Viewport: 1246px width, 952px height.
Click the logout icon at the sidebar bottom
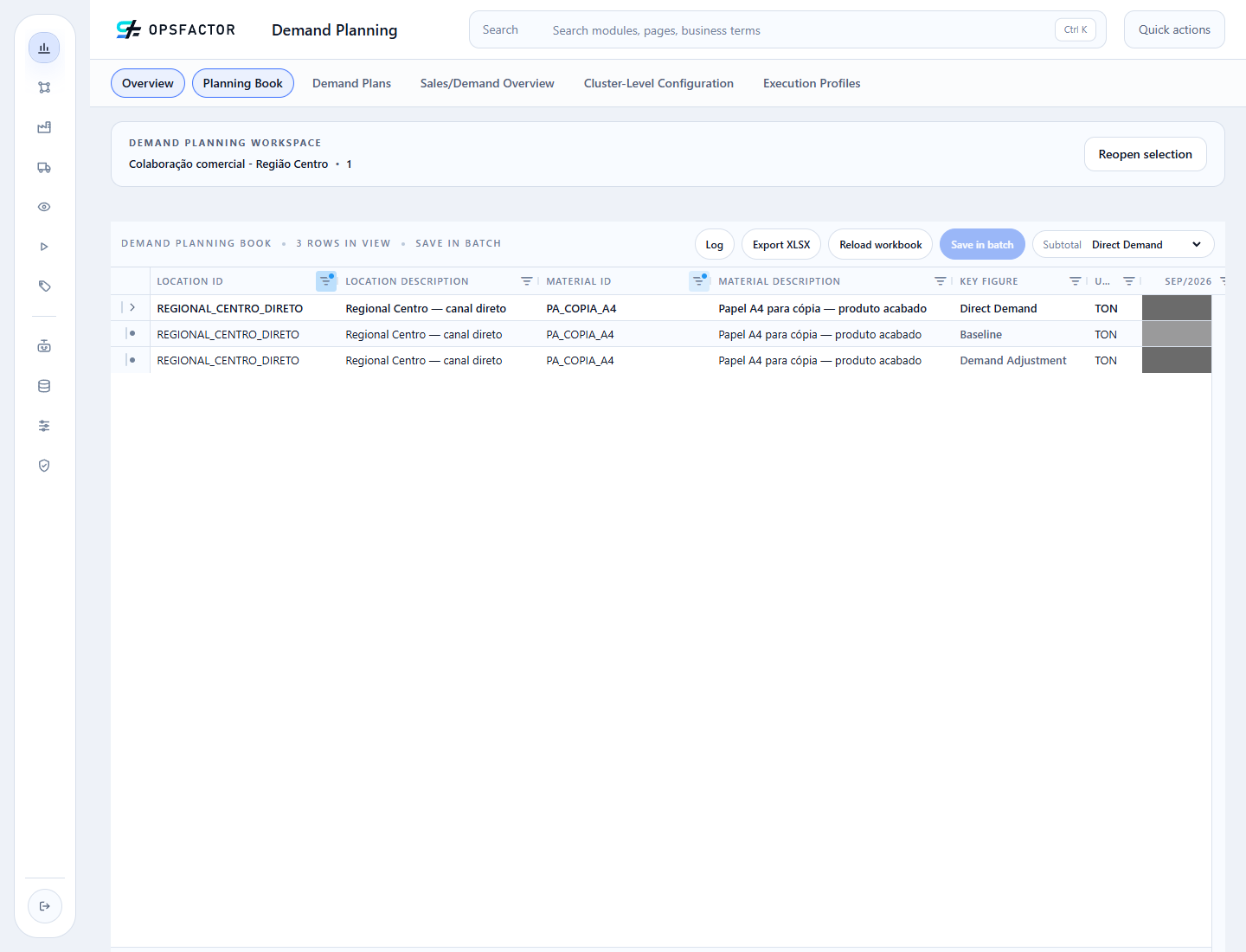[x=45, y=906]
